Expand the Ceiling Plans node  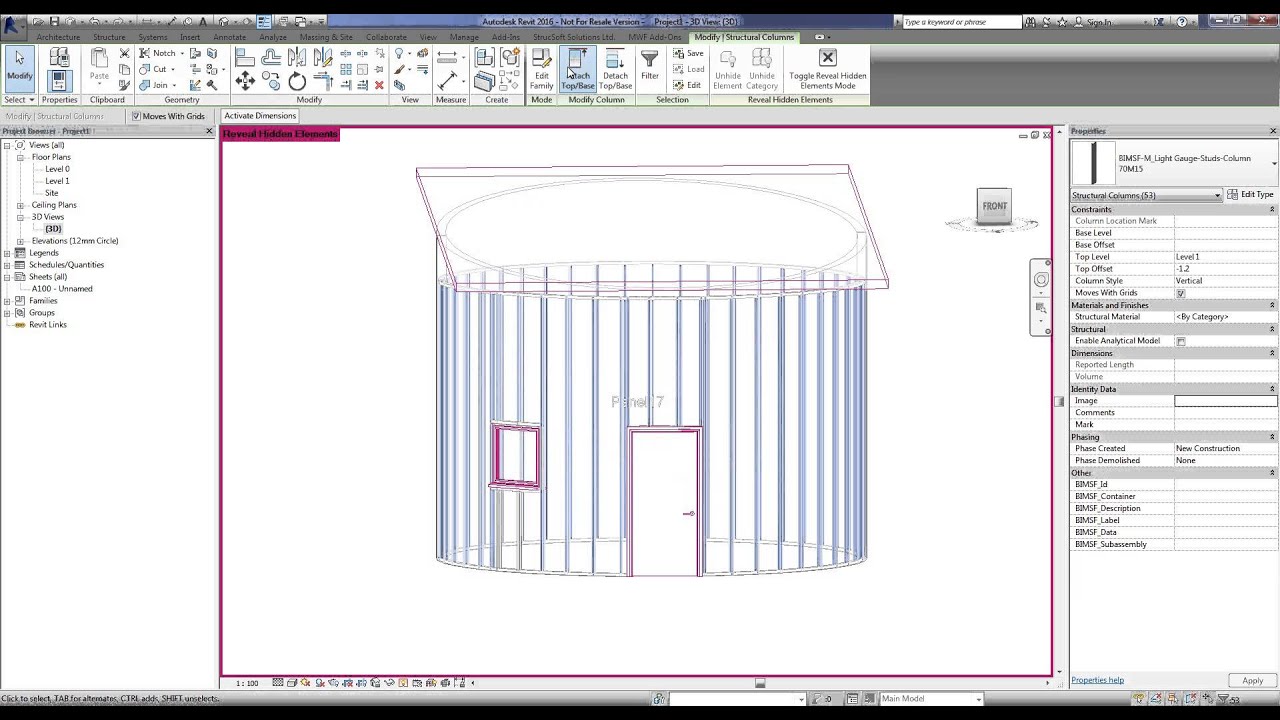tap(20, 205)
